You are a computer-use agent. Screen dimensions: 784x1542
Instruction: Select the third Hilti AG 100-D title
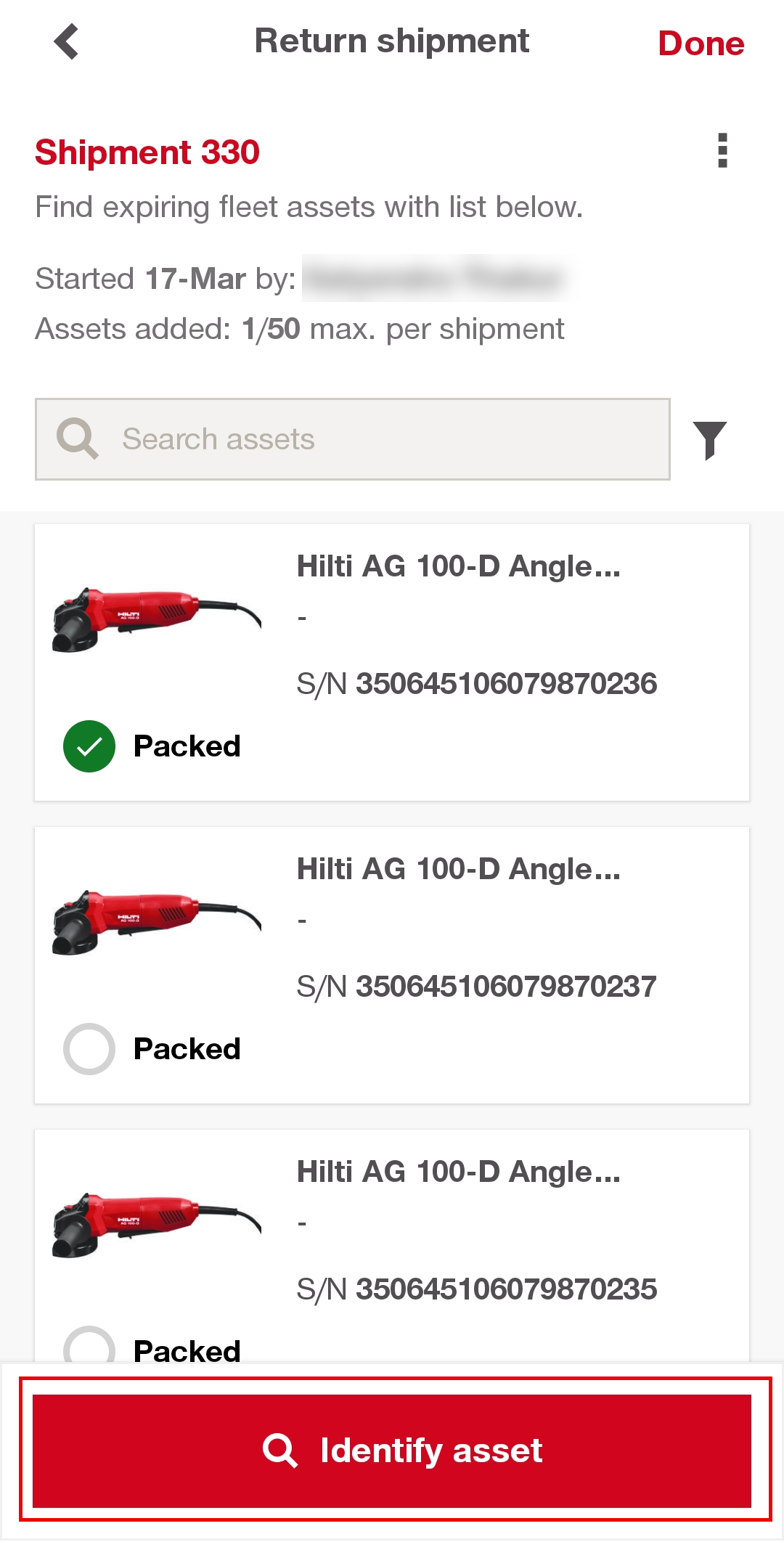click(x=459, y=1172)
